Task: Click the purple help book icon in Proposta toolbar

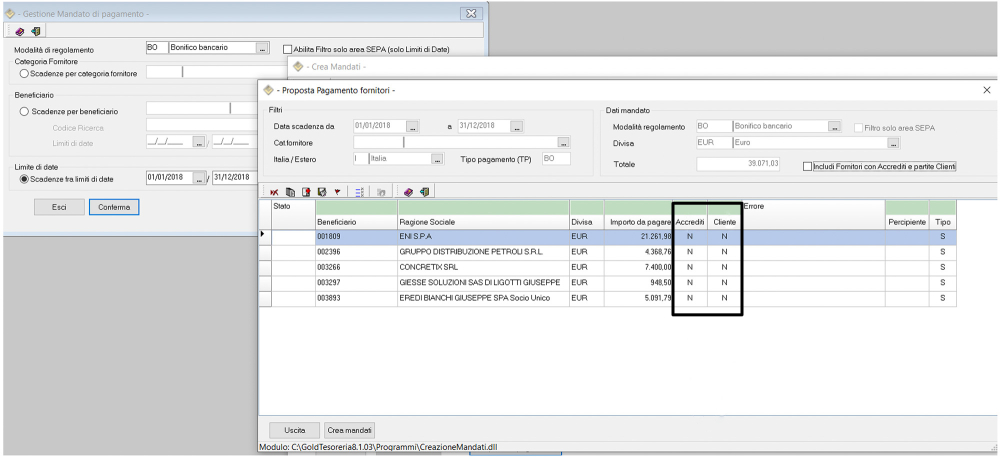Action: coord(408,191)
